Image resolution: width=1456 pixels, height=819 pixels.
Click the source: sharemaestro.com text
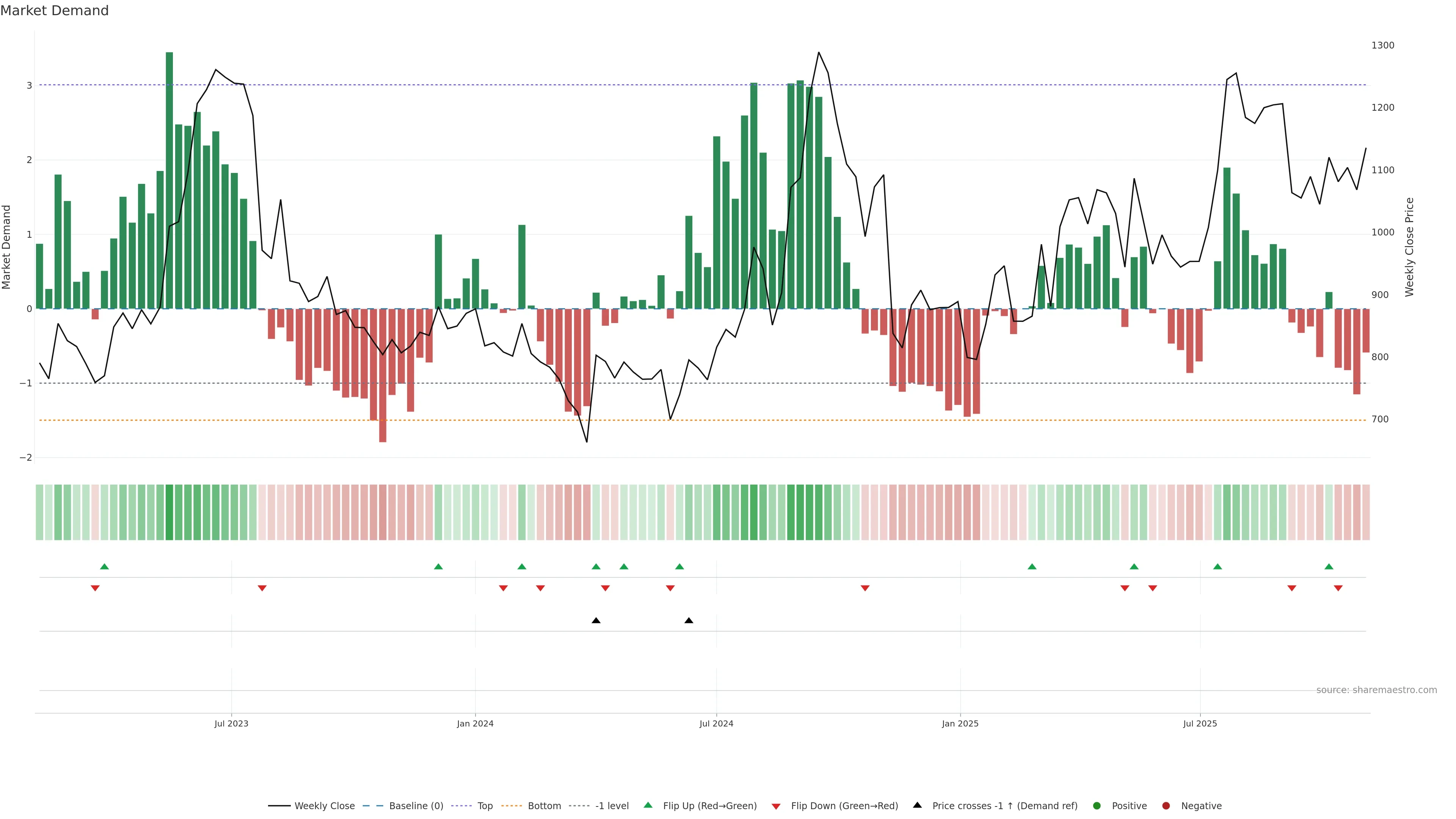[x=1376, y=690]
